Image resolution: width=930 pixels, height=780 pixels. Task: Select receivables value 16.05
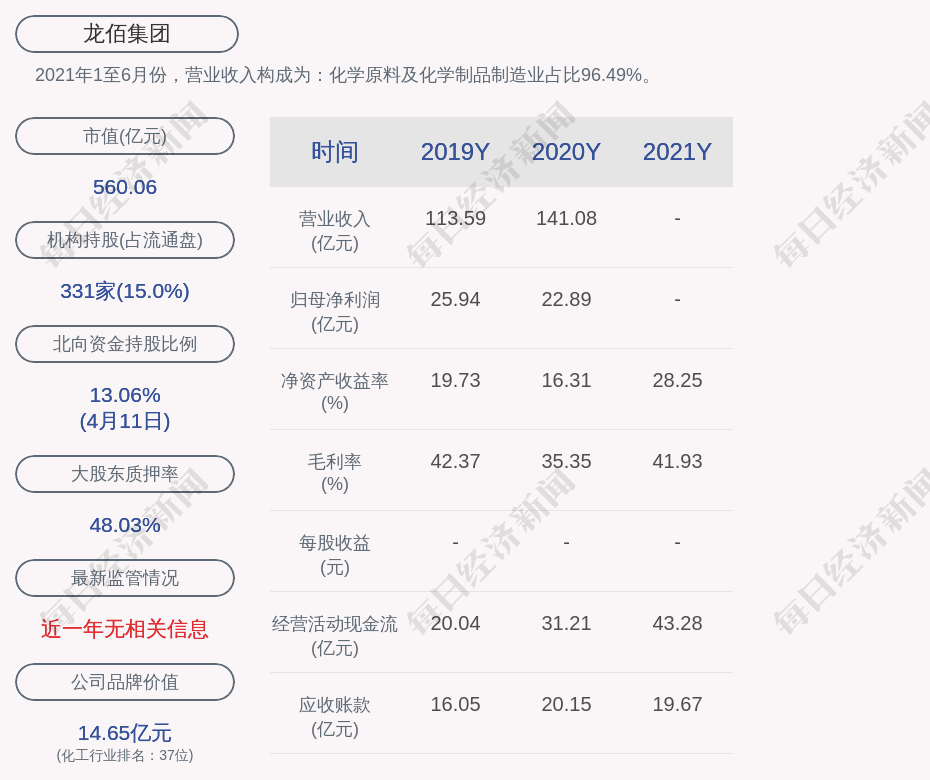click(455, 704)
